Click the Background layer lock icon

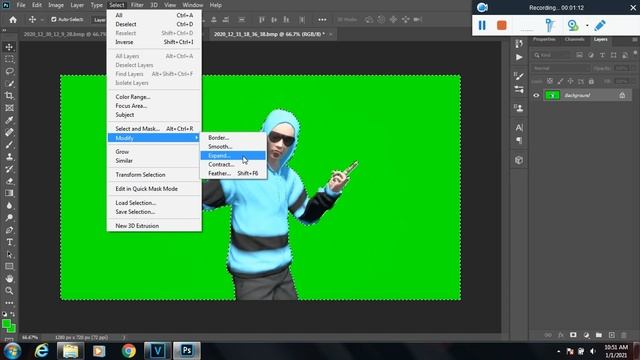[622, 96]
